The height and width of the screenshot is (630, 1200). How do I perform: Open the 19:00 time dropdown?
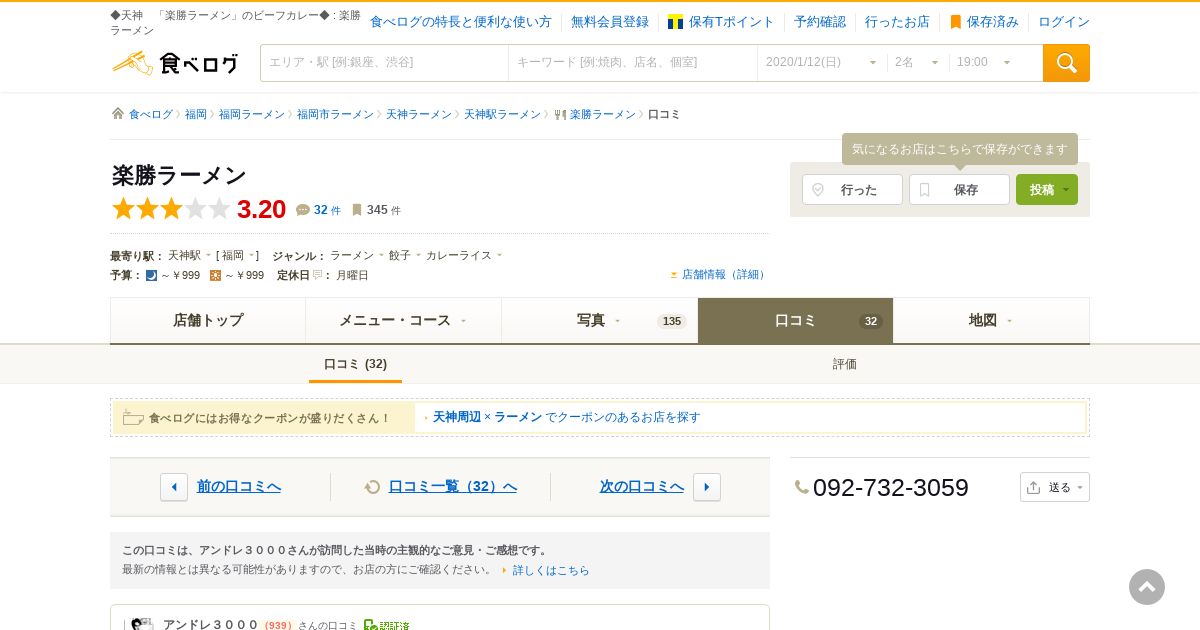click(985, 63)
